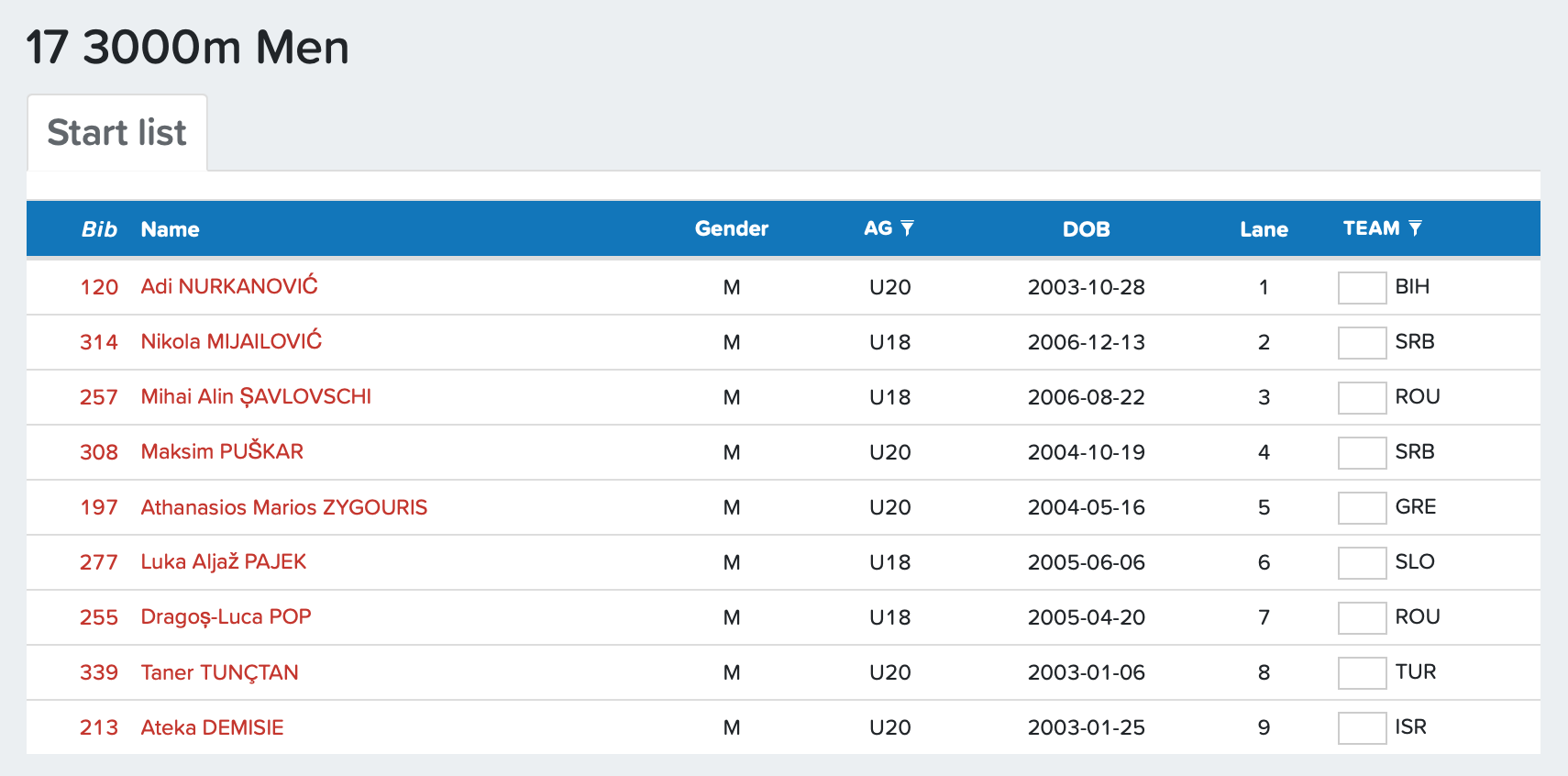Select Luka Aljaž PAJEK name link
The image size is (1568, 776).
pyautogui.click(x=224, y=562)
